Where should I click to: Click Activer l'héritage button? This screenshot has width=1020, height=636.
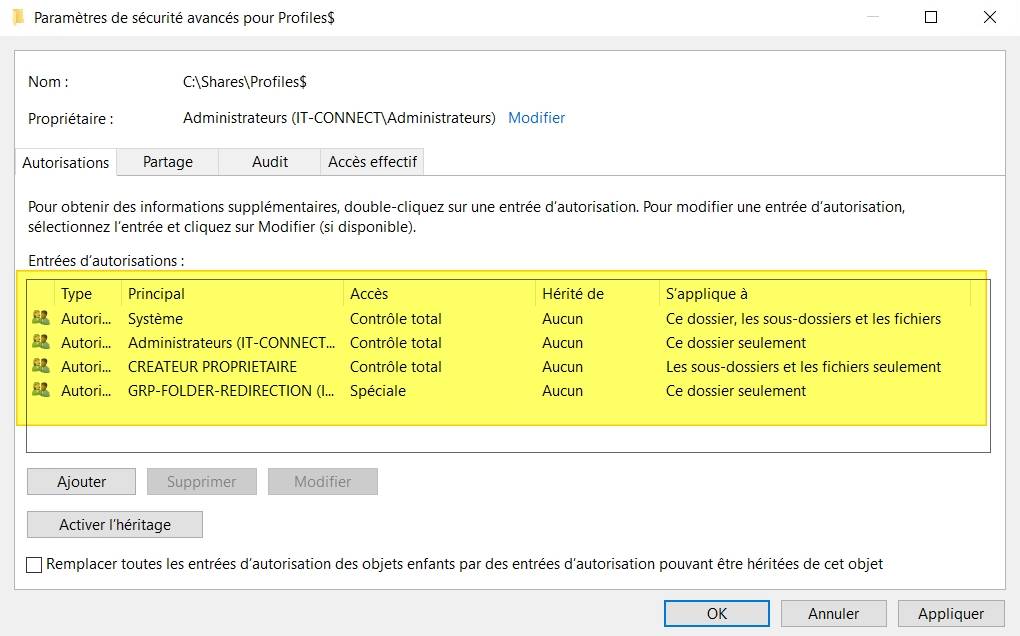coord(115,525)
